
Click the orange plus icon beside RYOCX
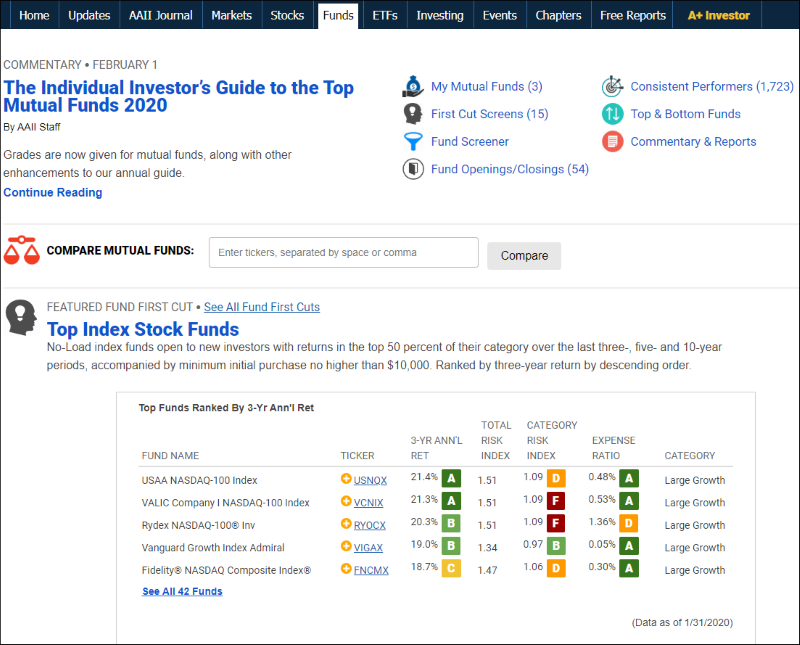(x=346, y=524)
